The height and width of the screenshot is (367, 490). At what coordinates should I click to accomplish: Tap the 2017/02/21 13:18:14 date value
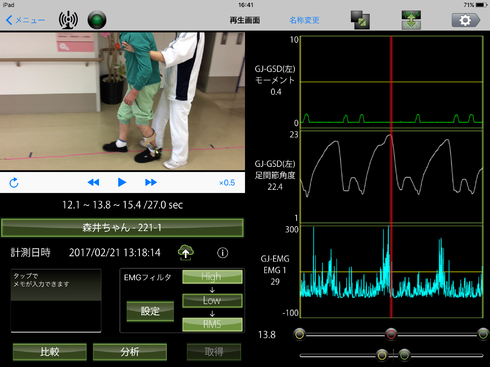(x=115, y=253)
